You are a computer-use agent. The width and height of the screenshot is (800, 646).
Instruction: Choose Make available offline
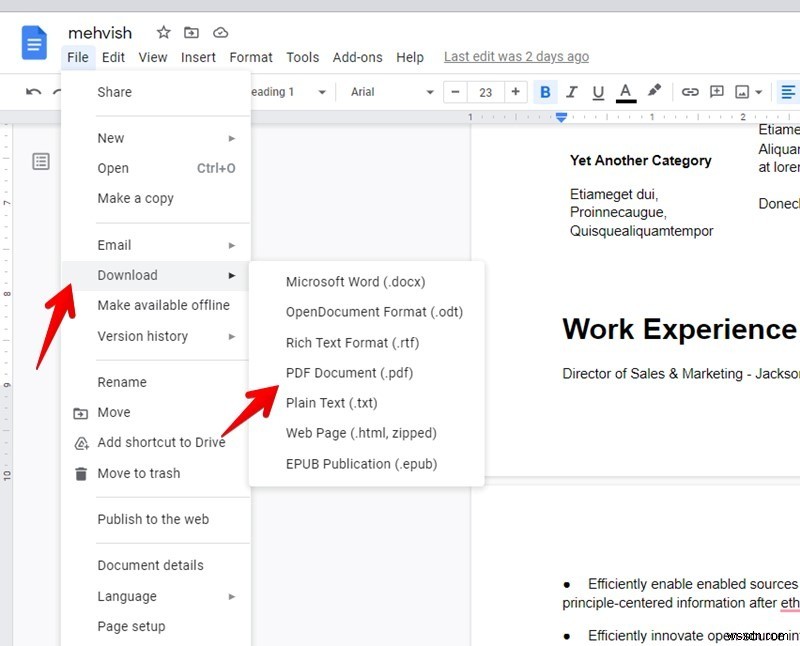(156, 306)
